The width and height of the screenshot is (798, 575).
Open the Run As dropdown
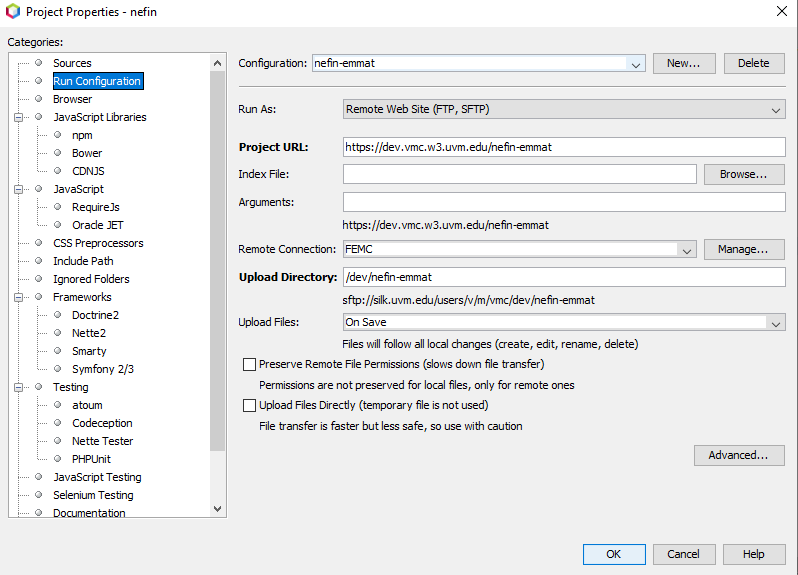[776, 109]
